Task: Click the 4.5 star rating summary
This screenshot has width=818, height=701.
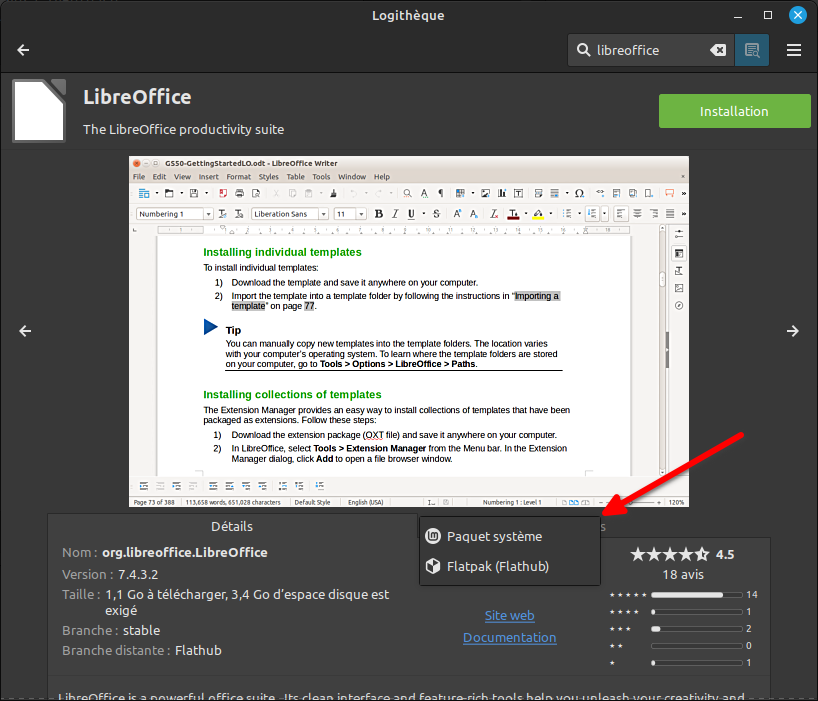Action: click(682, 554)
